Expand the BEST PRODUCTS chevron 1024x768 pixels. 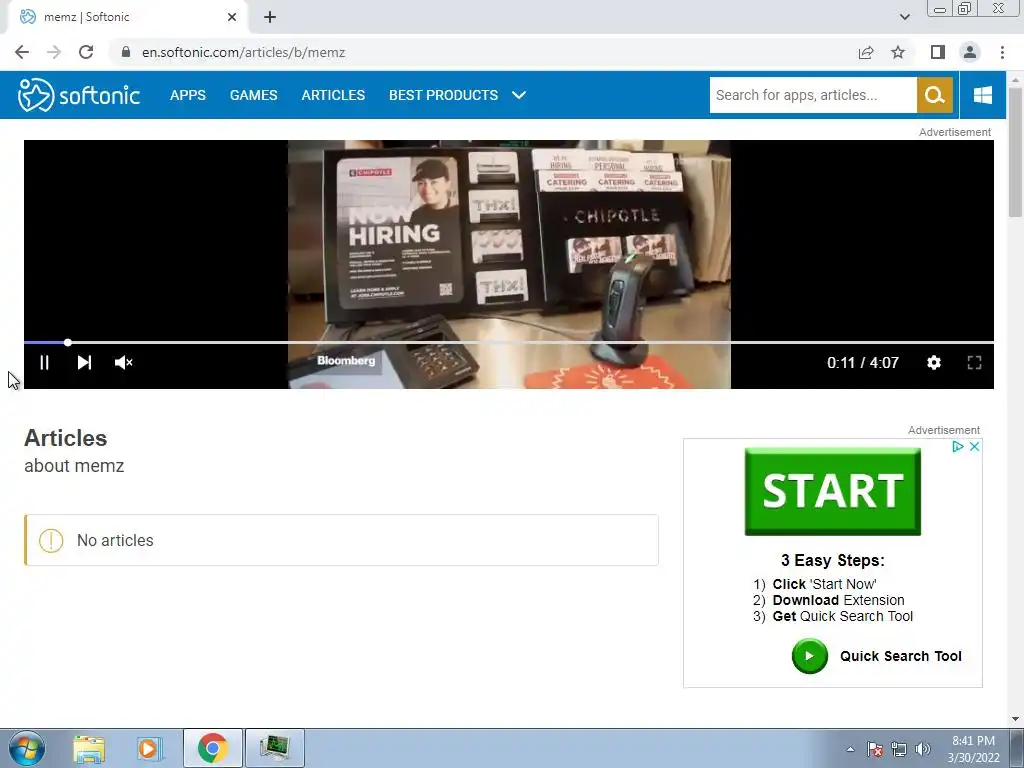(x=519, y=95)
